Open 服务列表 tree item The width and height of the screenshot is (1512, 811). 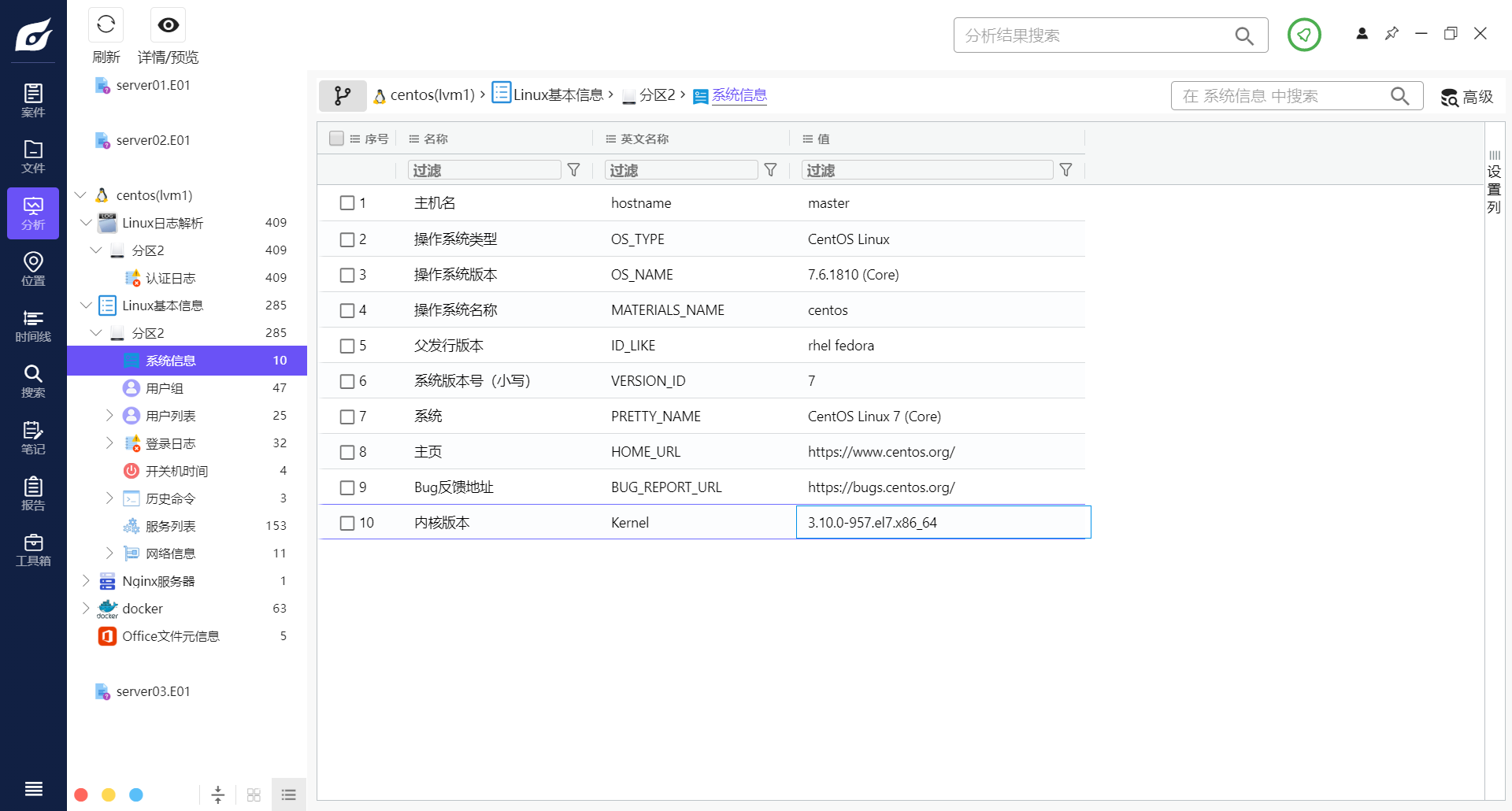pos(170,526)
